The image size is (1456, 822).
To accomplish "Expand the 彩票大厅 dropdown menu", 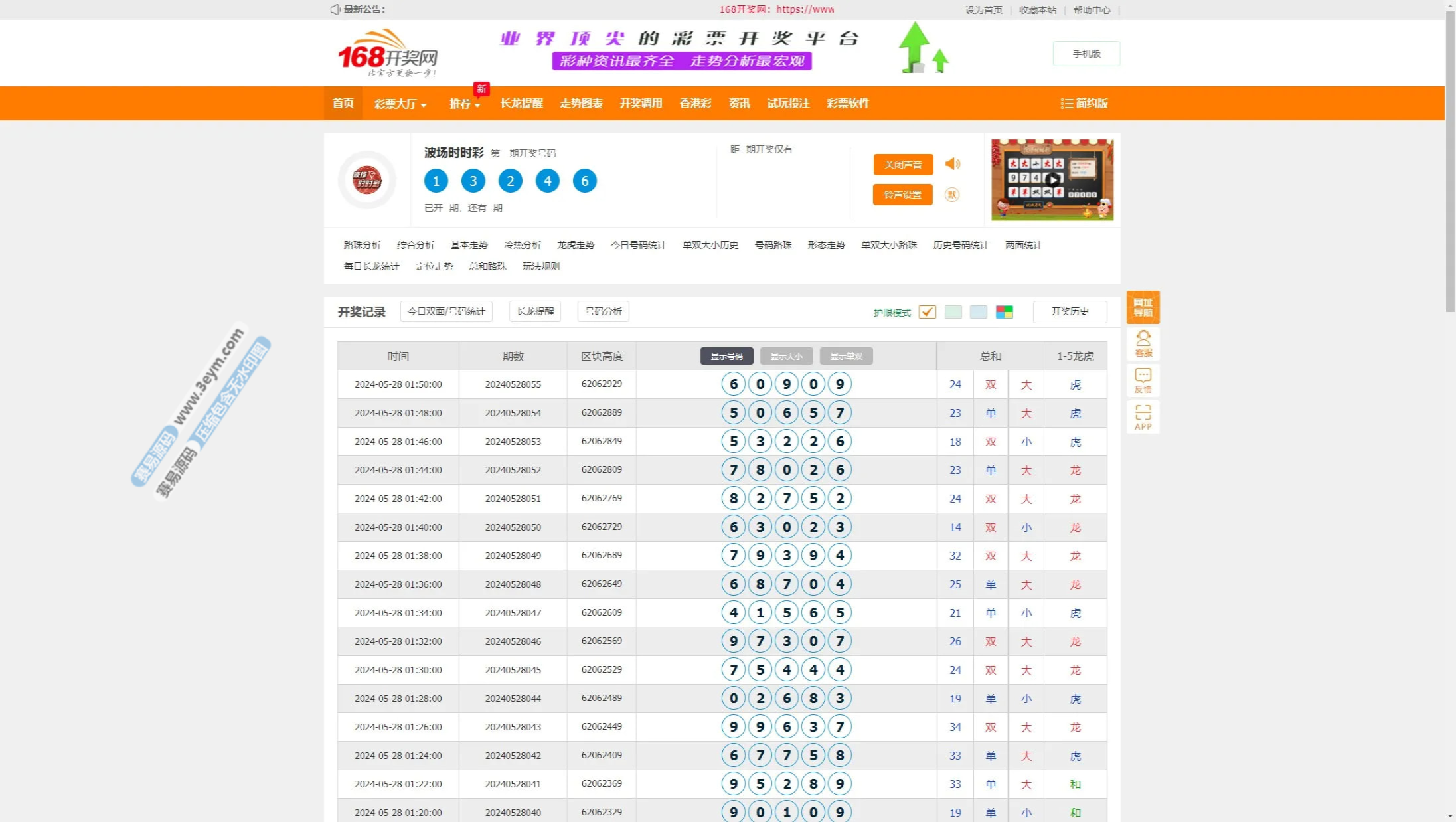I will [400, 104].
